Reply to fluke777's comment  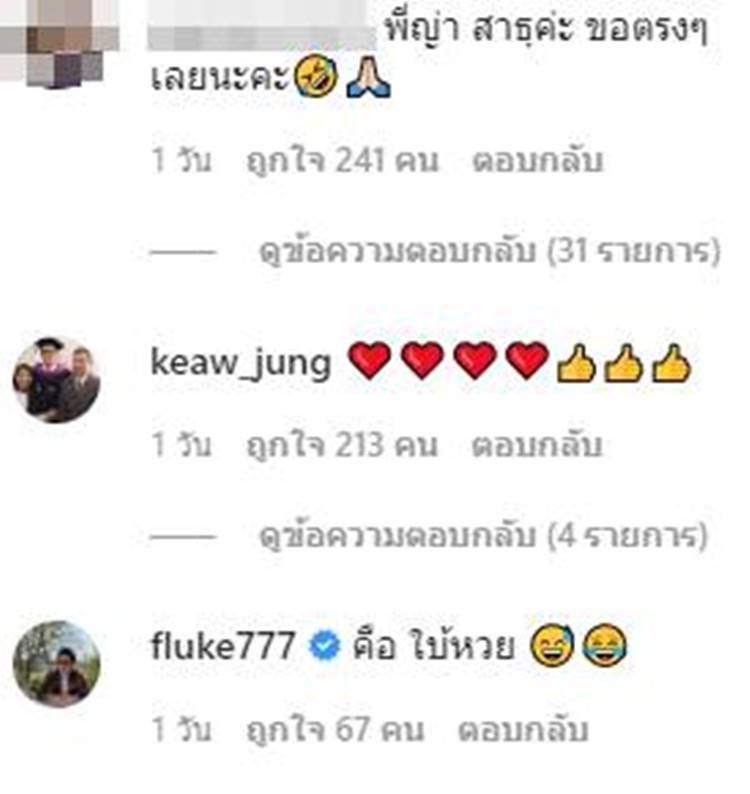523,729
